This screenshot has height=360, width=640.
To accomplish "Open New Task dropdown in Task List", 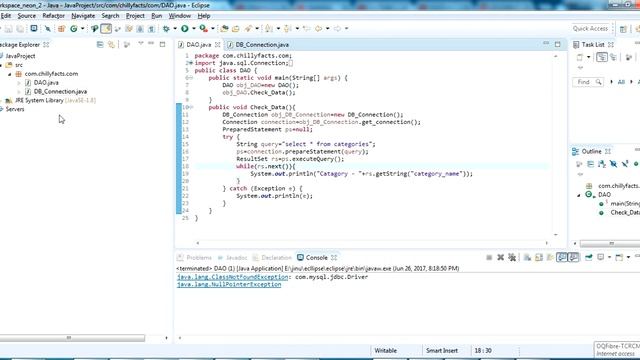I will (589, 58).
